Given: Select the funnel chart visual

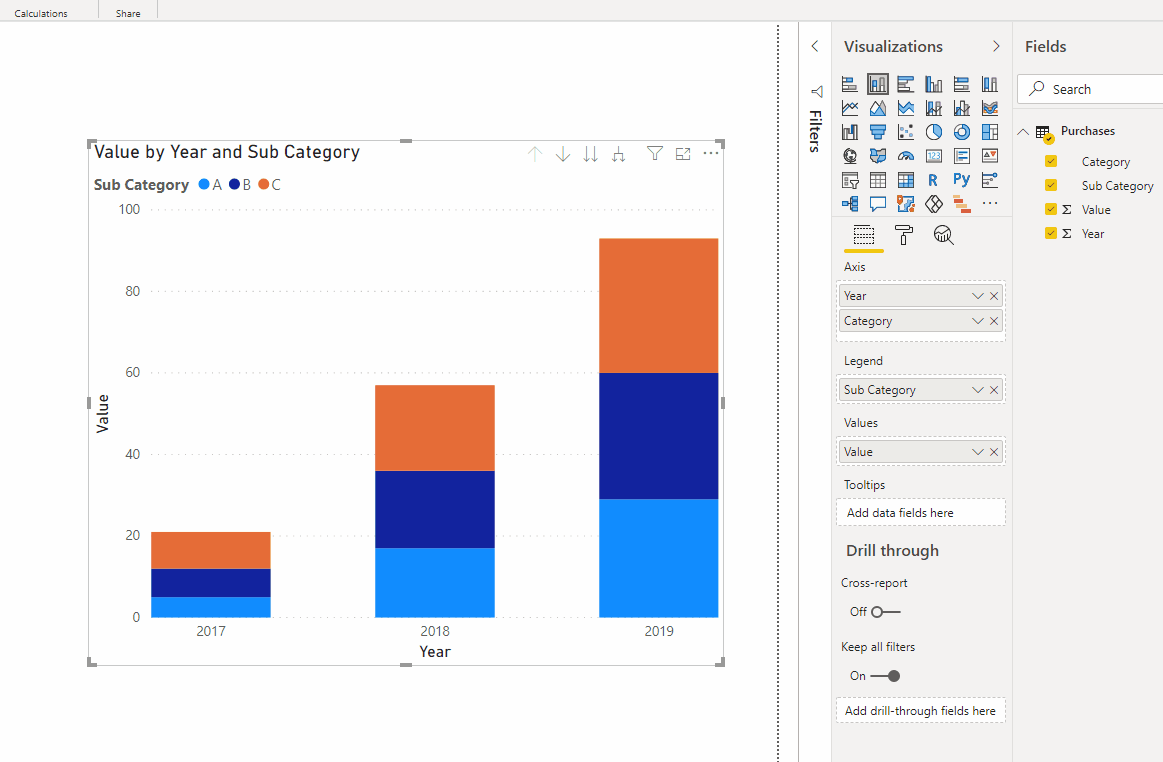Looking at the screenshot, I should (877, 132).
